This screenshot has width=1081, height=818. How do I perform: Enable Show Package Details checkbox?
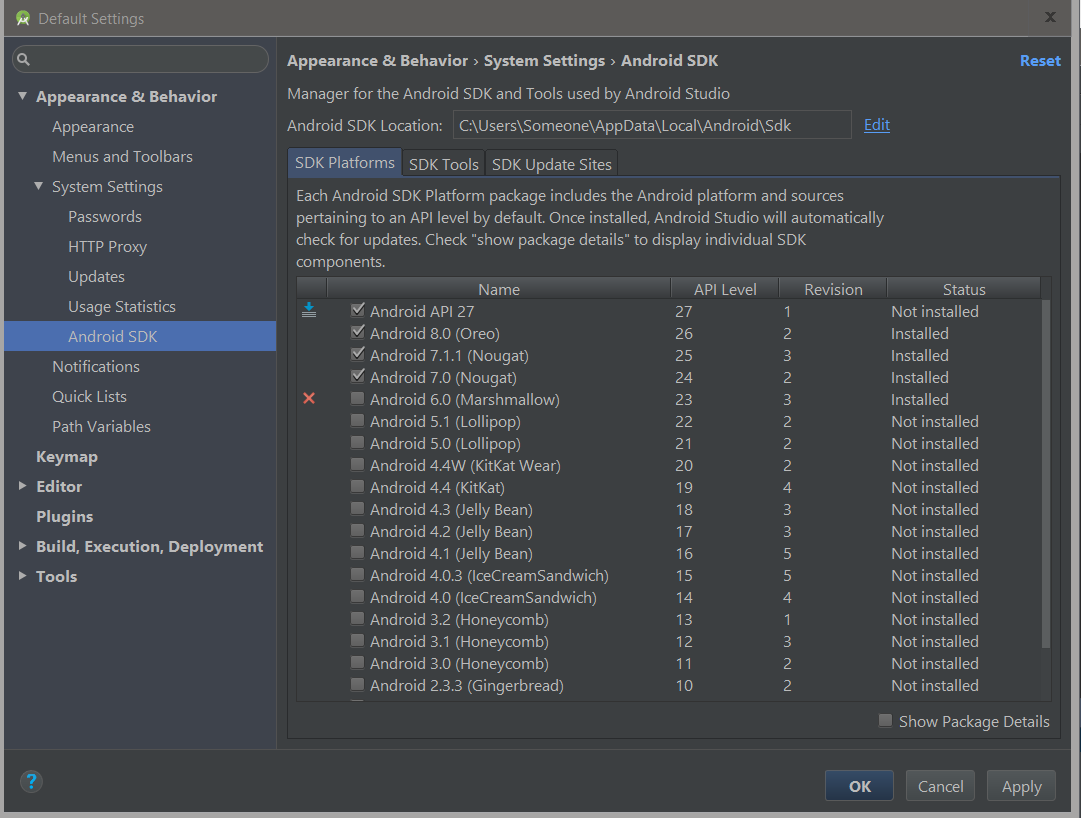point(885,721)
